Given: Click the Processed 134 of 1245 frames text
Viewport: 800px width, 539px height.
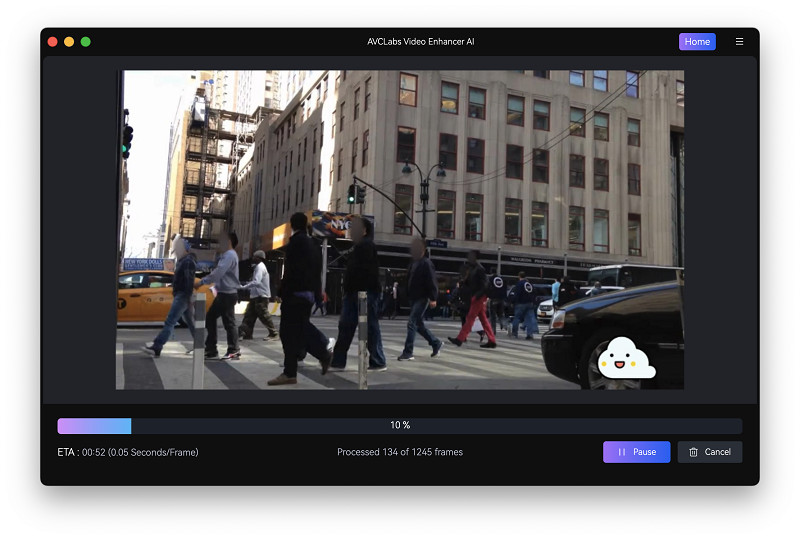Looking at the screenshot, I should 400,452.
